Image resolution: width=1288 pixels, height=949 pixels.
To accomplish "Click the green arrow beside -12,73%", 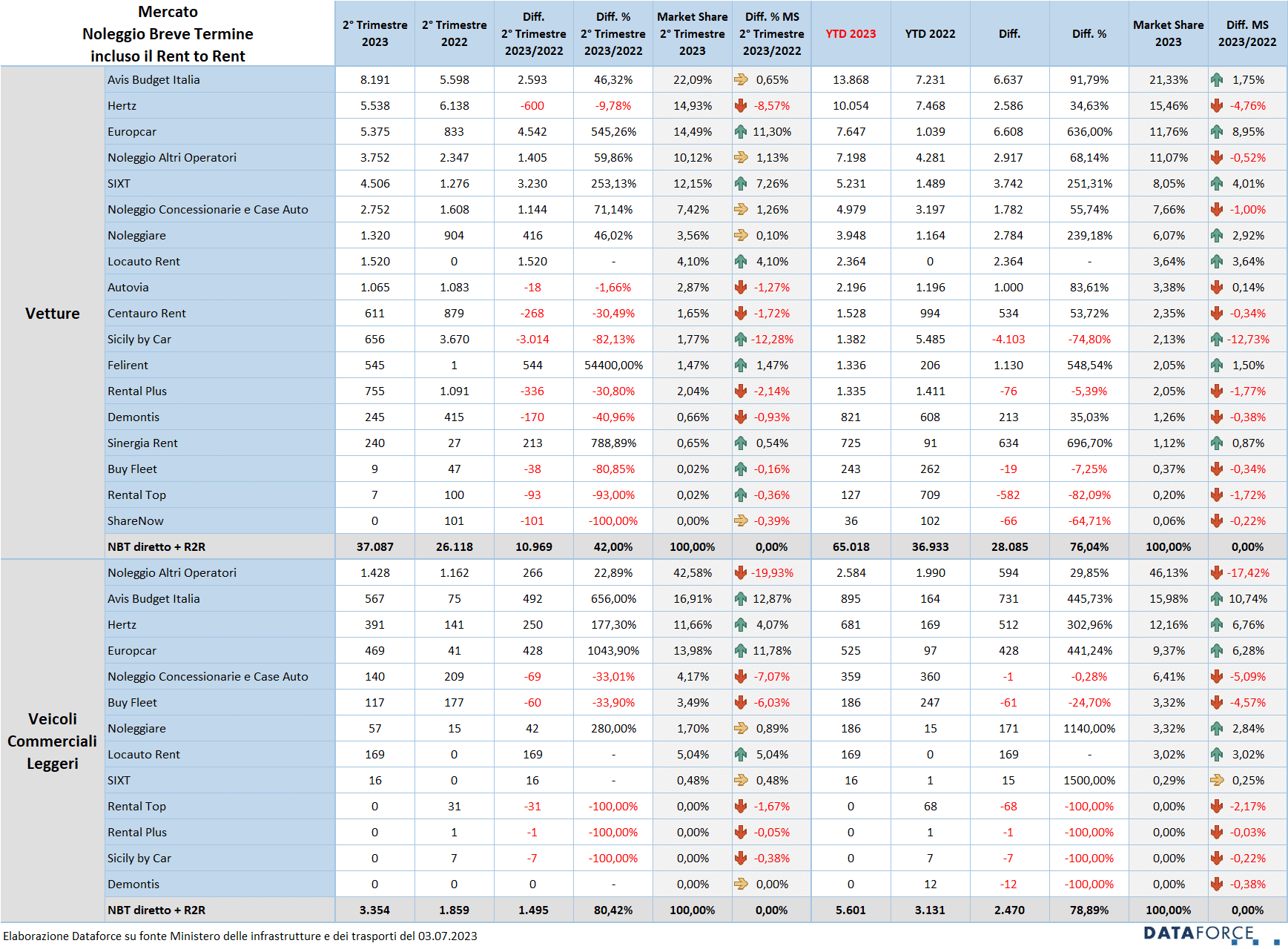I will pos(1217,339).
